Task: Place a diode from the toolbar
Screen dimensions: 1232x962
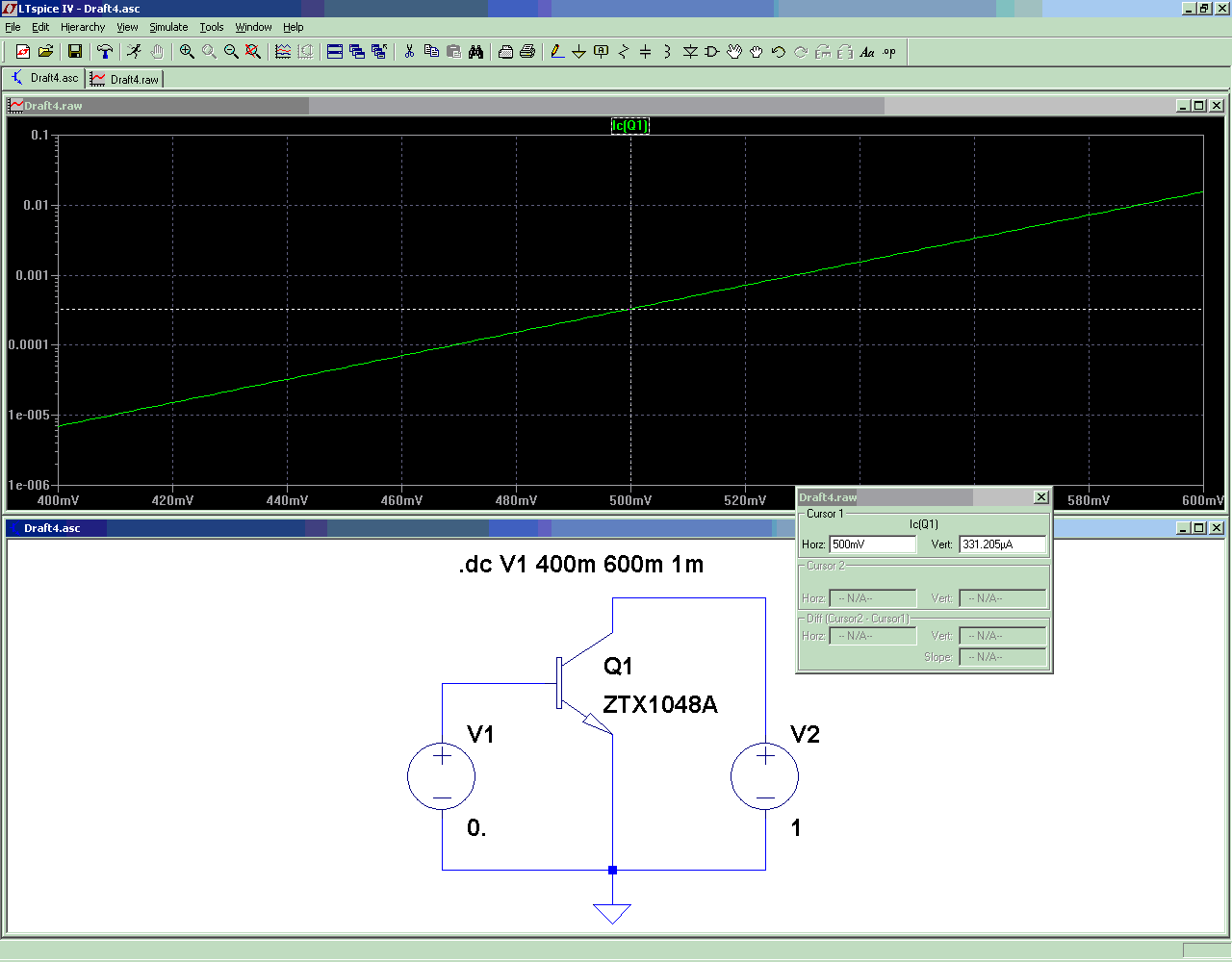Action: coord(690,52)
